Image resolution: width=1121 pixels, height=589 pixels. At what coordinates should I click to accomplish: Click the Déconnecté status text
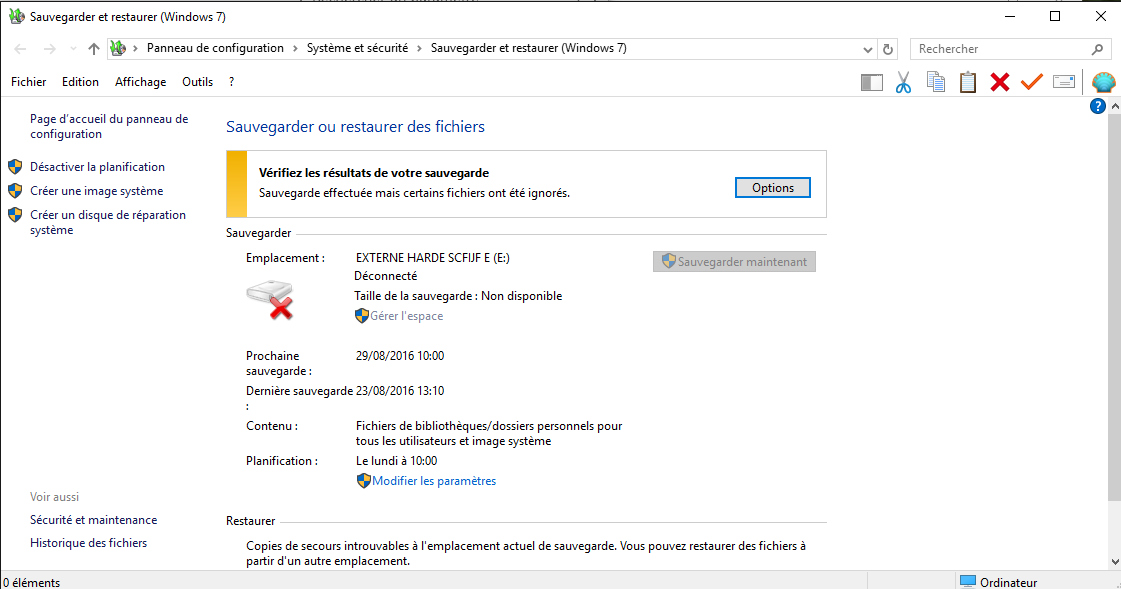click(385, 276)
